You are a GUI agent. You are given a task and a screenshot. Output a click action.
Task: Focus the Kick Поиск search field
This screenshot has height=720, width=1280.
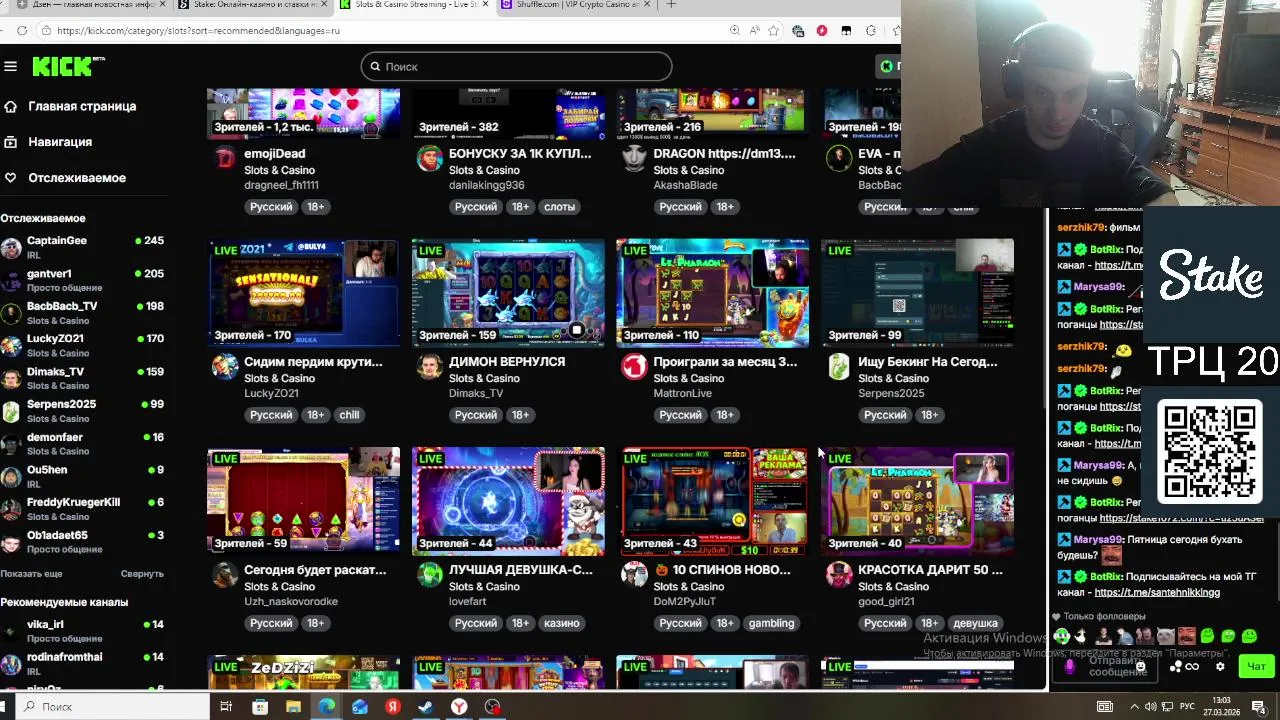[x=516, y=67]
